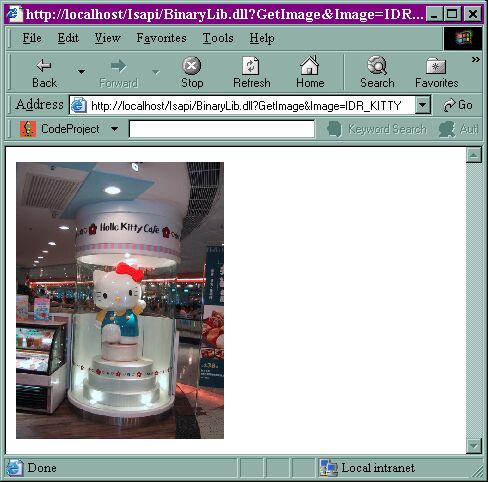Click the Stop loading icon
488x482 pixels.
tap(192, 65)
